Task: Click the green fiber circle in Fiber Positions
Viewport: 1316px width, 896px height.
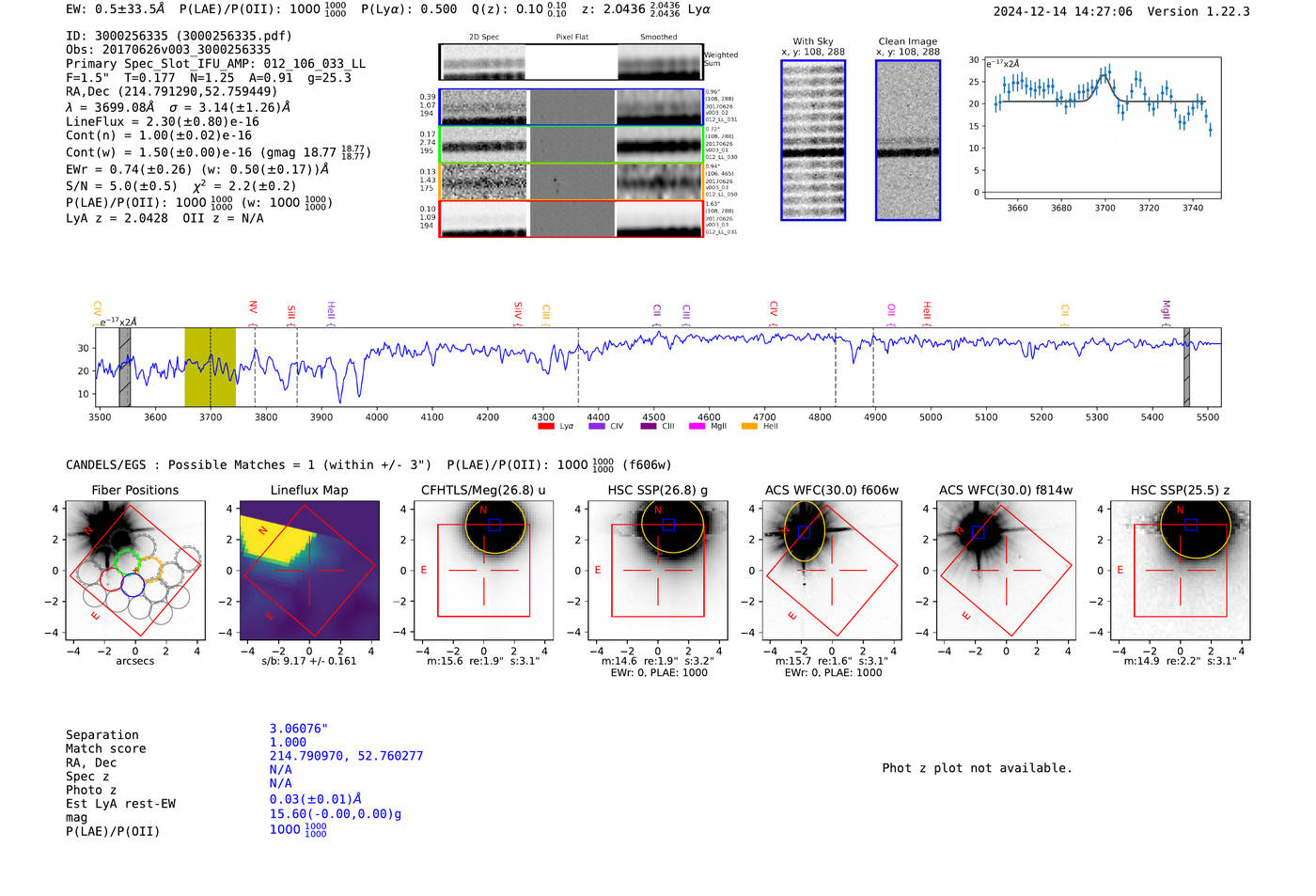Action: click(127, 561)
